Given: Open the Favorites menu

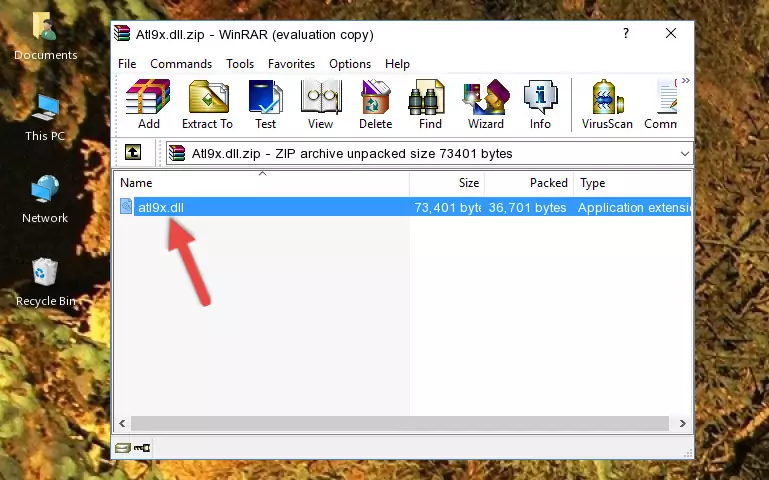Looking at the screenshot, I should point(291,64).
